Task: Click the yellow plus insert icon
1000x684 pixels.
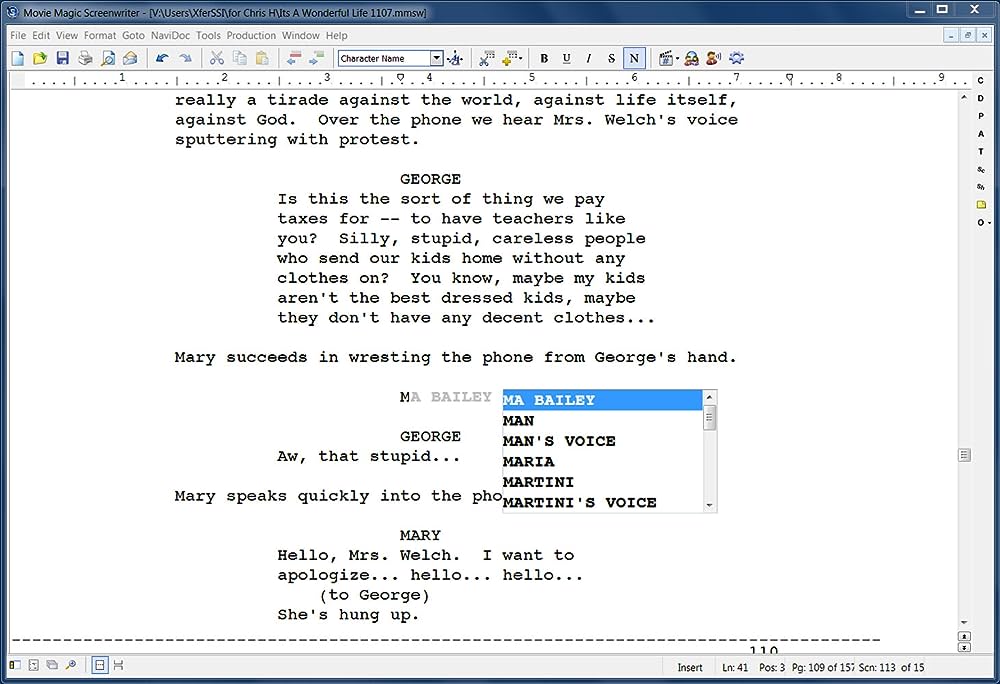Action: click(x=509, y=59)
